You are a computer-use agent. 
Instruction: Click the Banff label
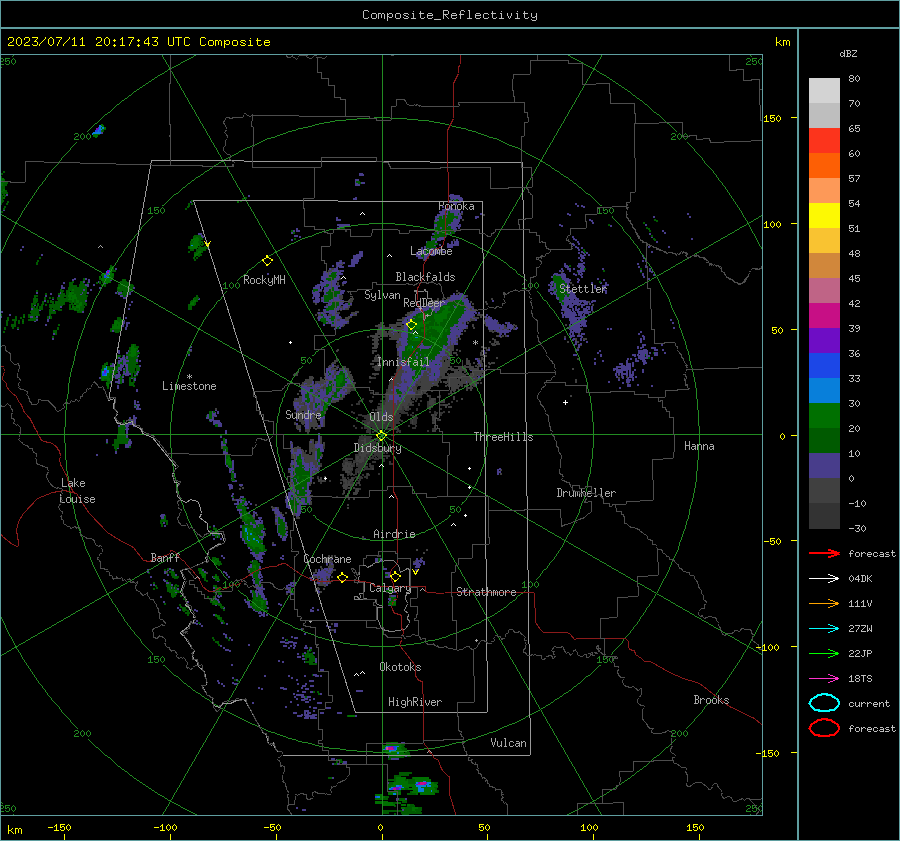[x=165, y=557]
